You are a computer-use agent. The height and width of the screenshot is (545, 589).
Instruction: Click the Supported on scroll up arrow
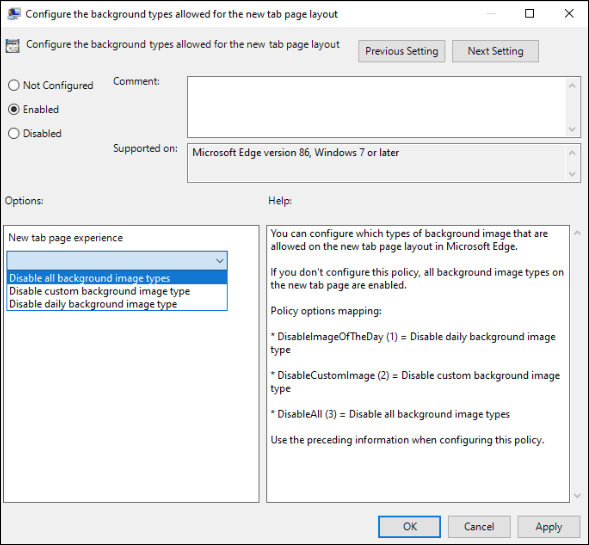click(x=572, y=152)
